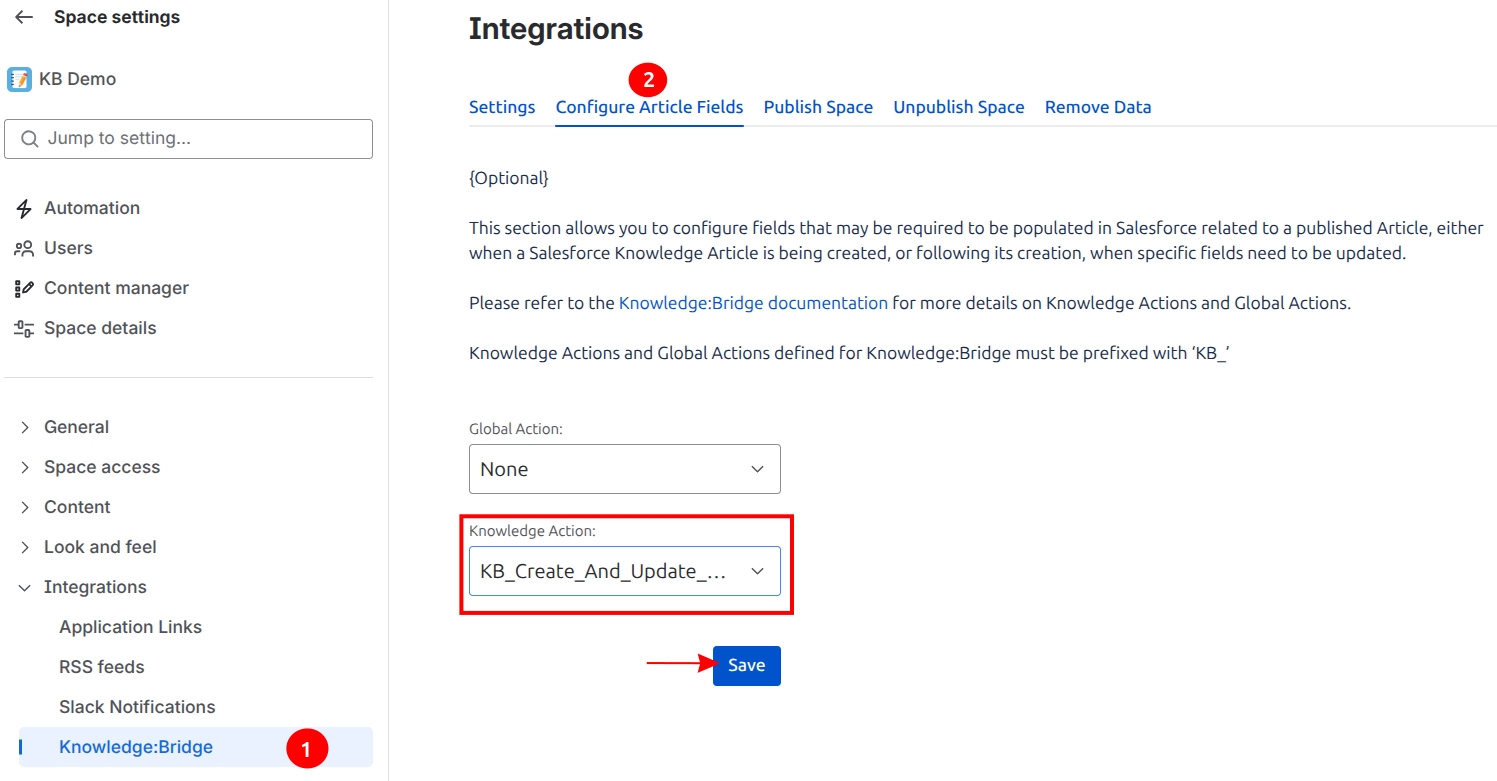Expand the General section

(x=25, y=427)
